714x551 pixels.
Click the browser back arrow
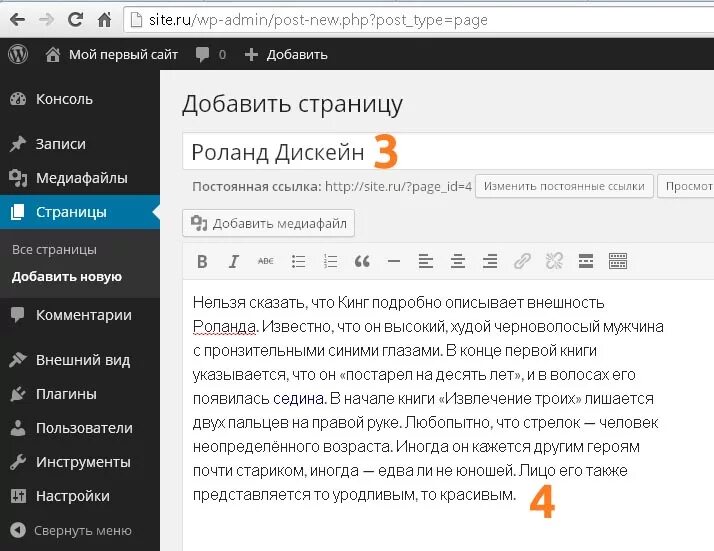tap(17, 20)
